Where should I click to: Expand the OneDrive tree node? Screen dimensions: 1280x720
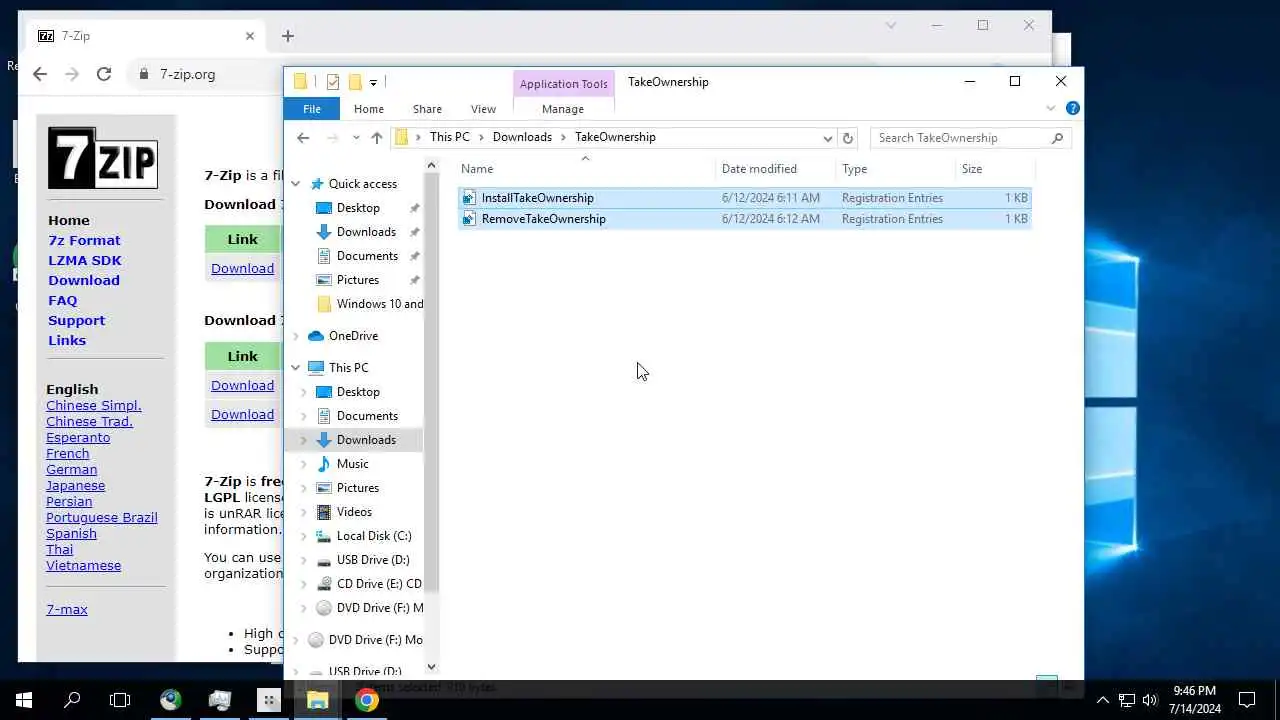pos(296,336)
